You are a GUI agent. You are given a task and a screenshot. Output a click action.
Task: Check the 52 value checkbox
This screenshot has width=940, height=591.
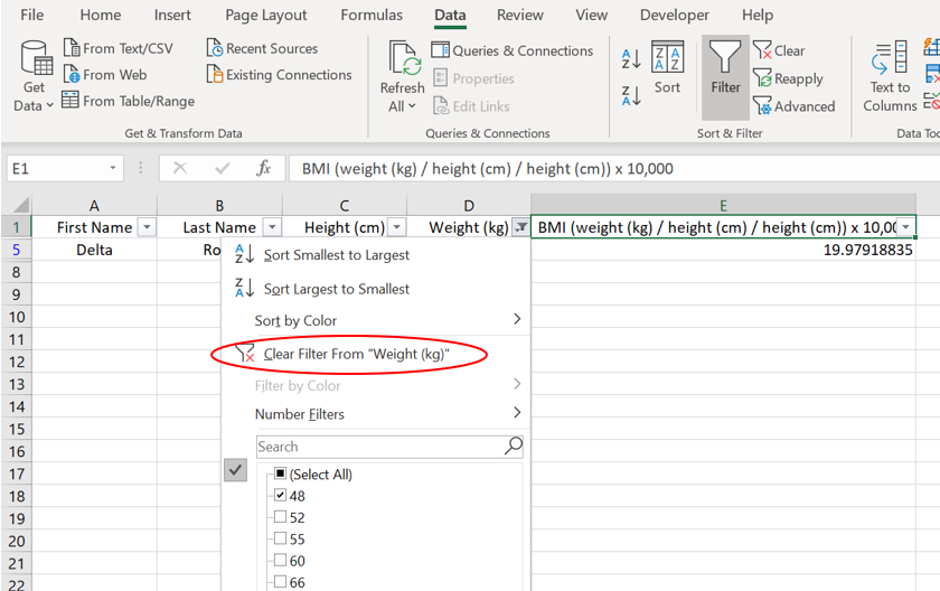pyautogui.click(x=281, y=518)
